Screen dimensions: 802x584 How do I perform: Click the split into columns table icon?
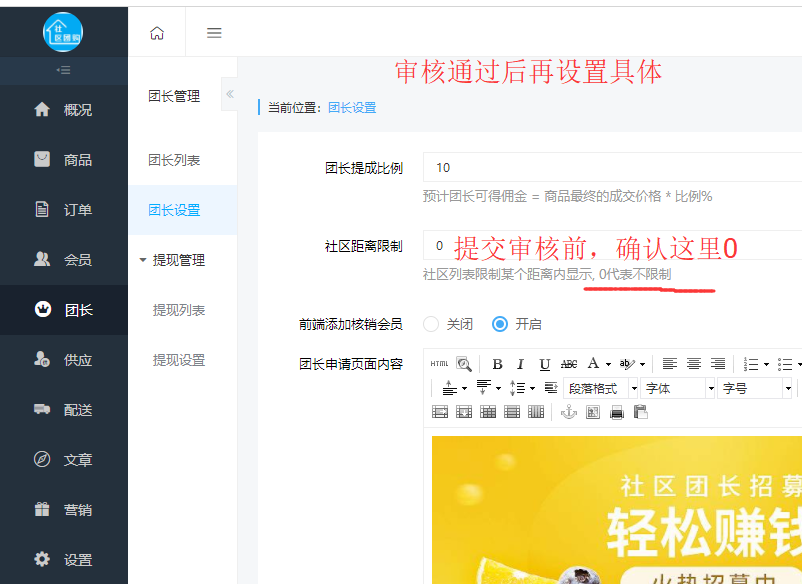[x=536, y=412]
